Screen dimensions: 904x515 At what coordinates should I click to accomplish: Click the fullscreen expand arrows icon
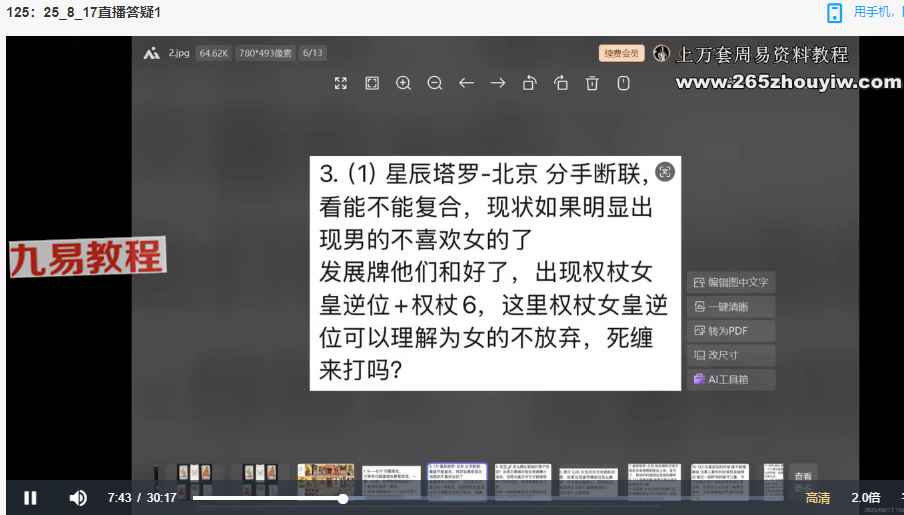click(340, 84)
